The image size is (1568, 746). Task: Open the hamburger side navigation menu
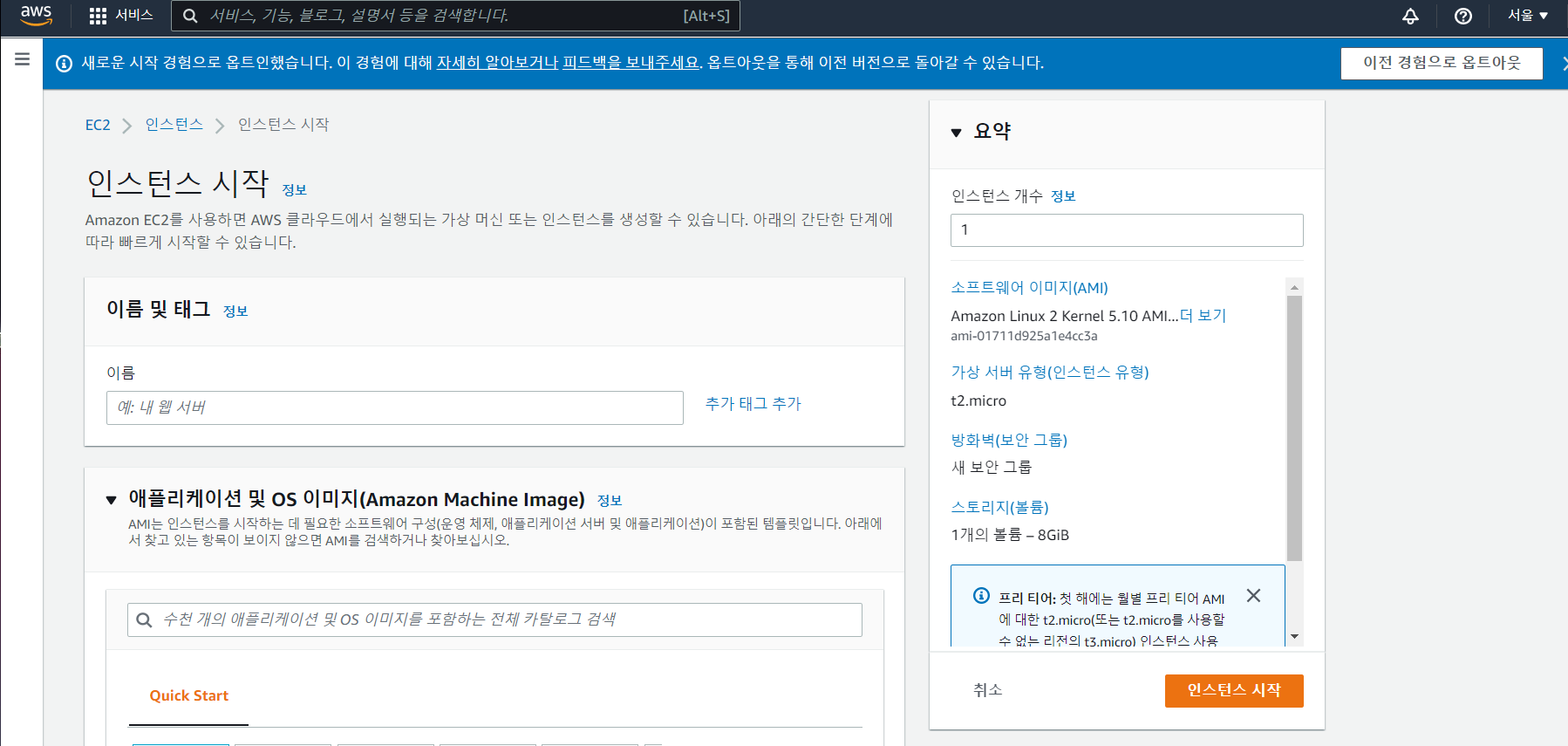pos(22,59)
